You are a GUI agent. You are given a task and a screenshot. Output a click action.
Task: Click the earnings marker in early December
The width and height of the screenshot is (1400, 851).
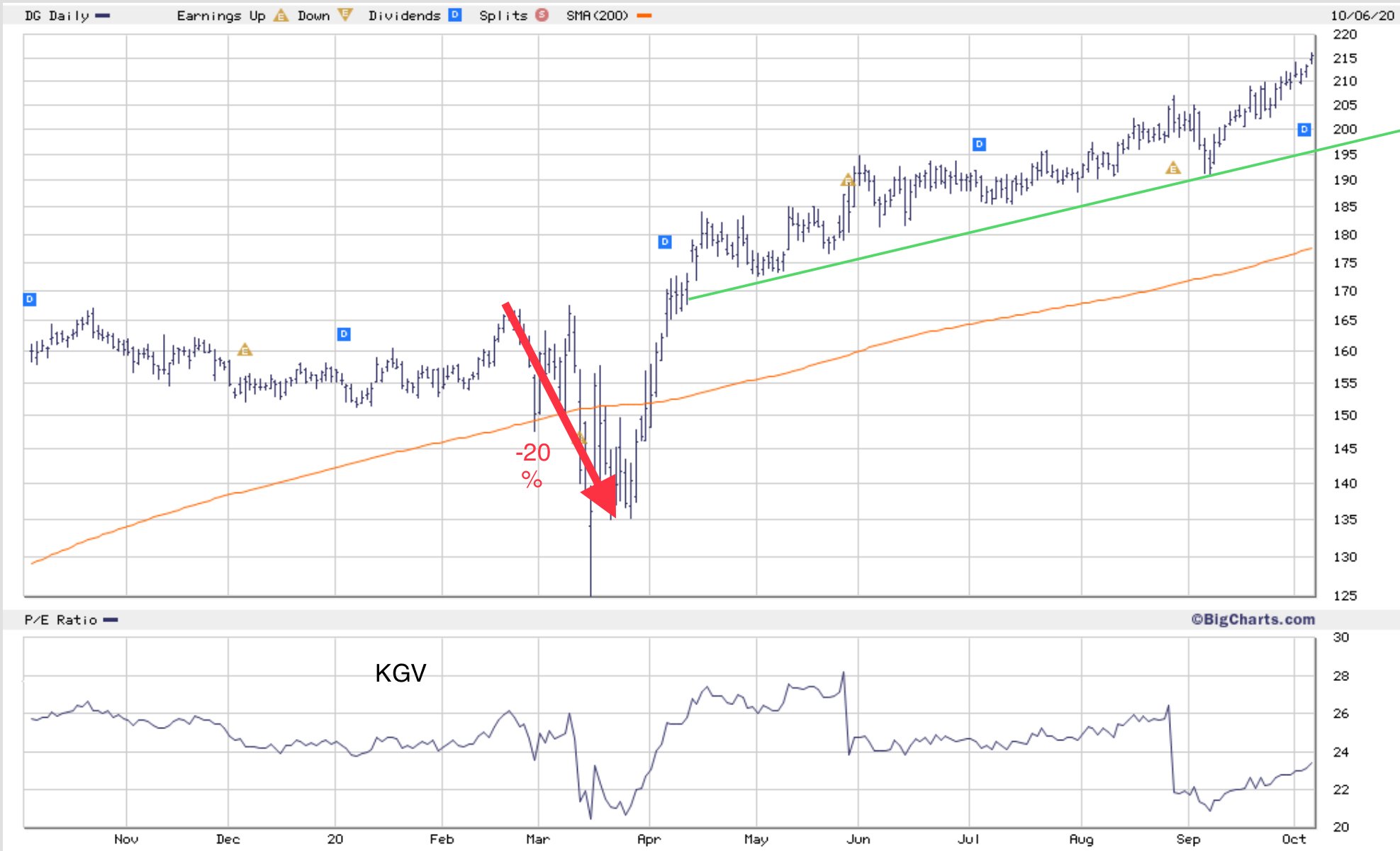coord(245,350)
